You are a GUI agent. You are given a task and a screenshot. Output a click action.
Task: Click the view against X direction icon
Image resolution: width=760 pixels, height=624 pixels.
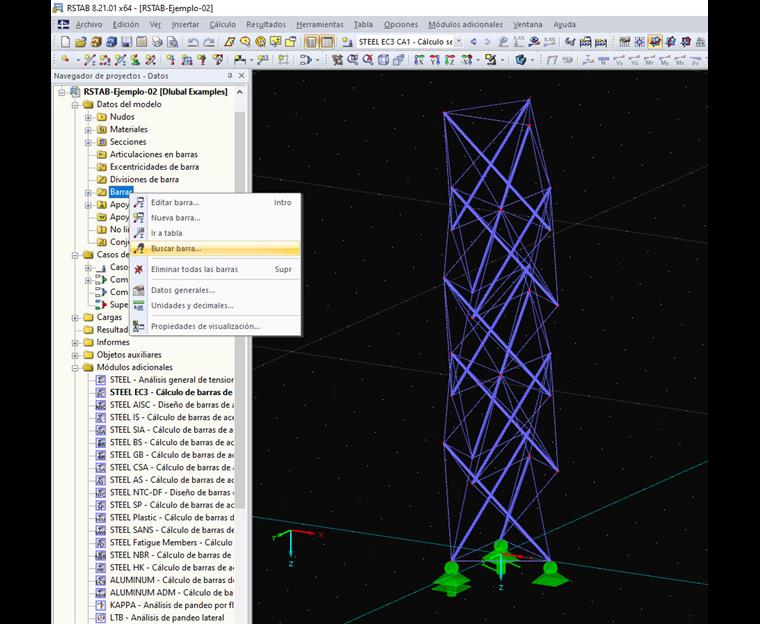point(466,60)
